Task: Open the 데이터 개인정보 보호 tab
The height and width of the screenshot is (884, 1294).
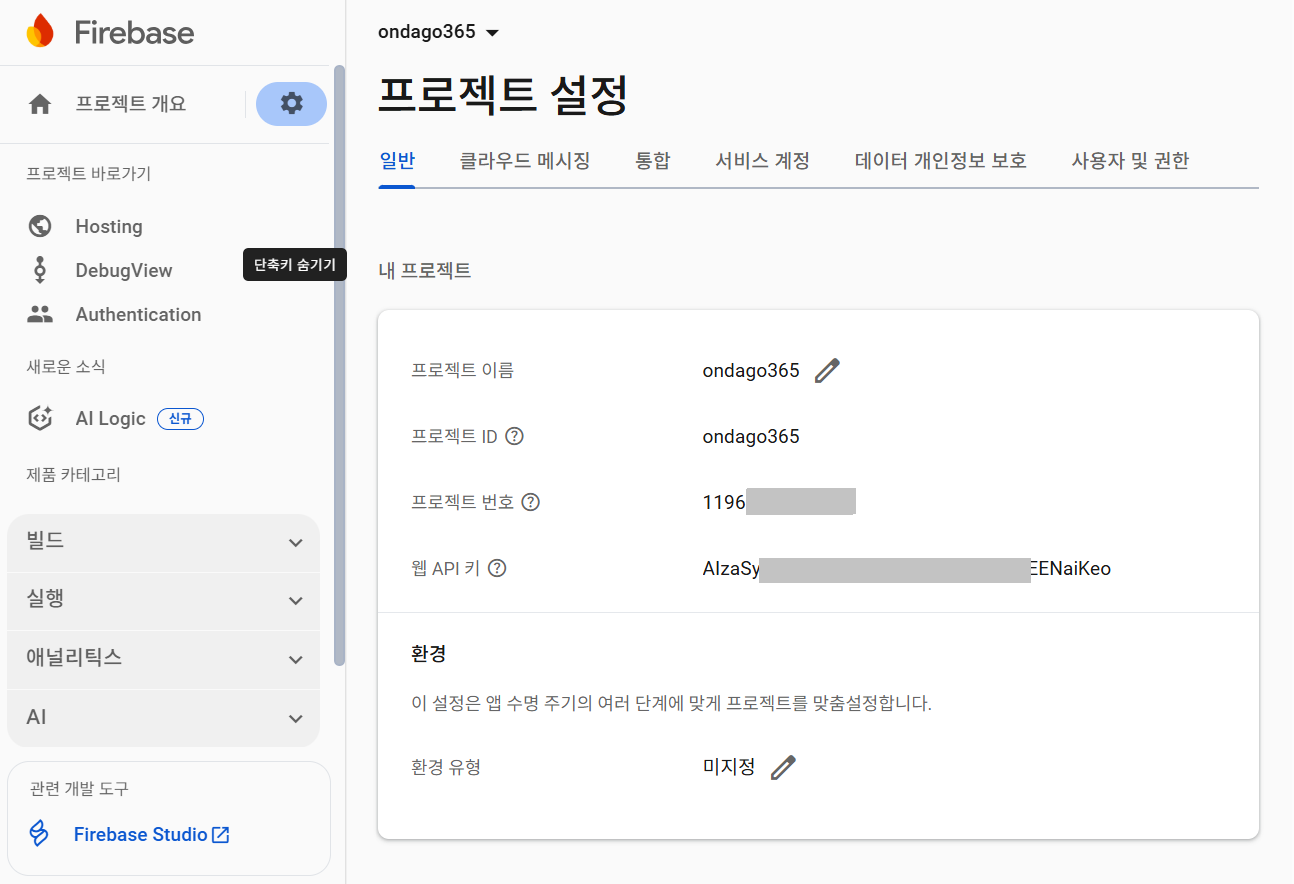Action: point(941,160)
